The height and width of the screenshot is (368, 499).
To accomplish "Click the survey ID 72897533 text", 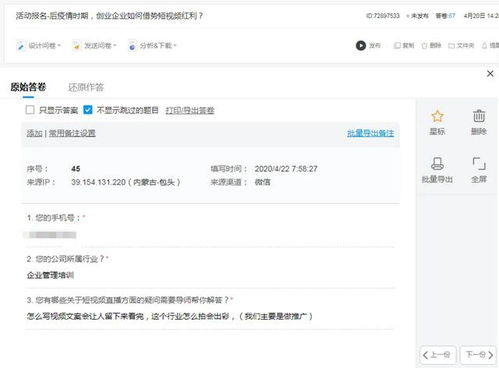I will [x=383, y=16].
